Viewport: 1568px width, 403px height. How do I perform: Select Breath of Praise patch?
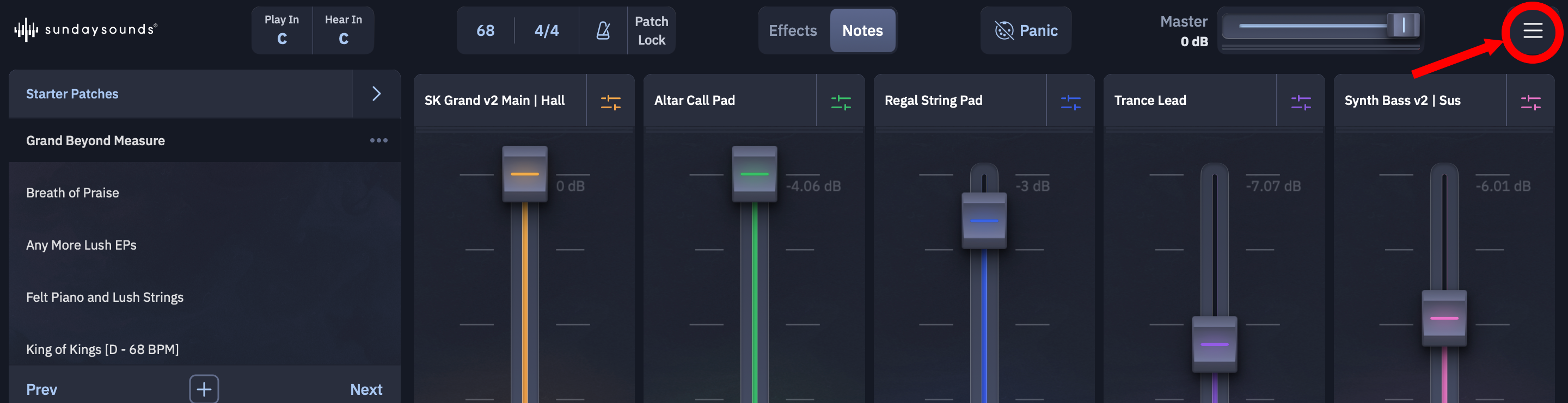[x=205, y=193]
